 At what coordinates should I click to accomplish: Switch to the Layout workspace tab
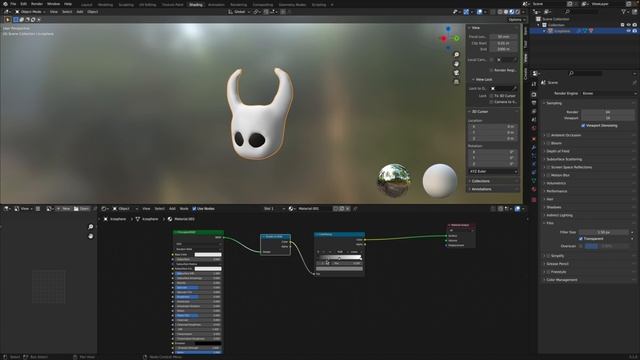(x=87, y=5)
